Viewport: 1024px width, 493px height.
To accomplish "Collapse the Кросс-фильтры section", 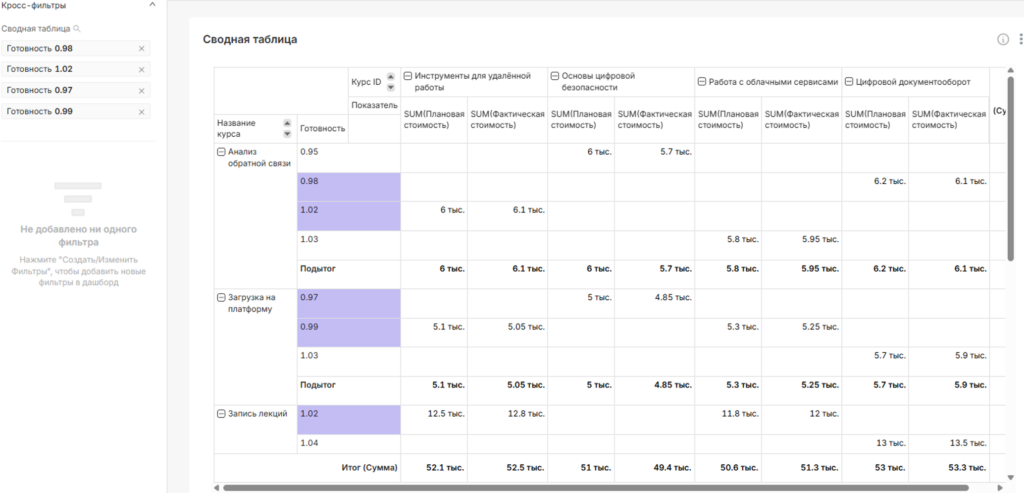I will click(153, 5).
